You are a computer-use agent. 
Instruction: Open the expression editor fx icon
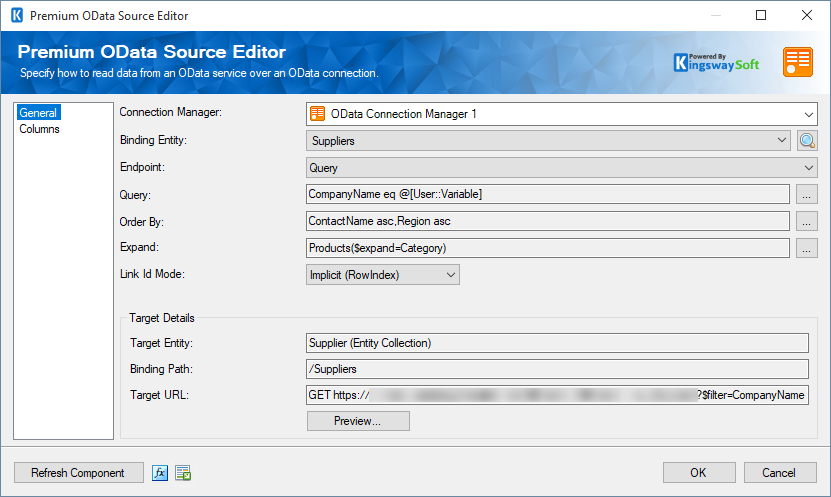click(160, 473)
